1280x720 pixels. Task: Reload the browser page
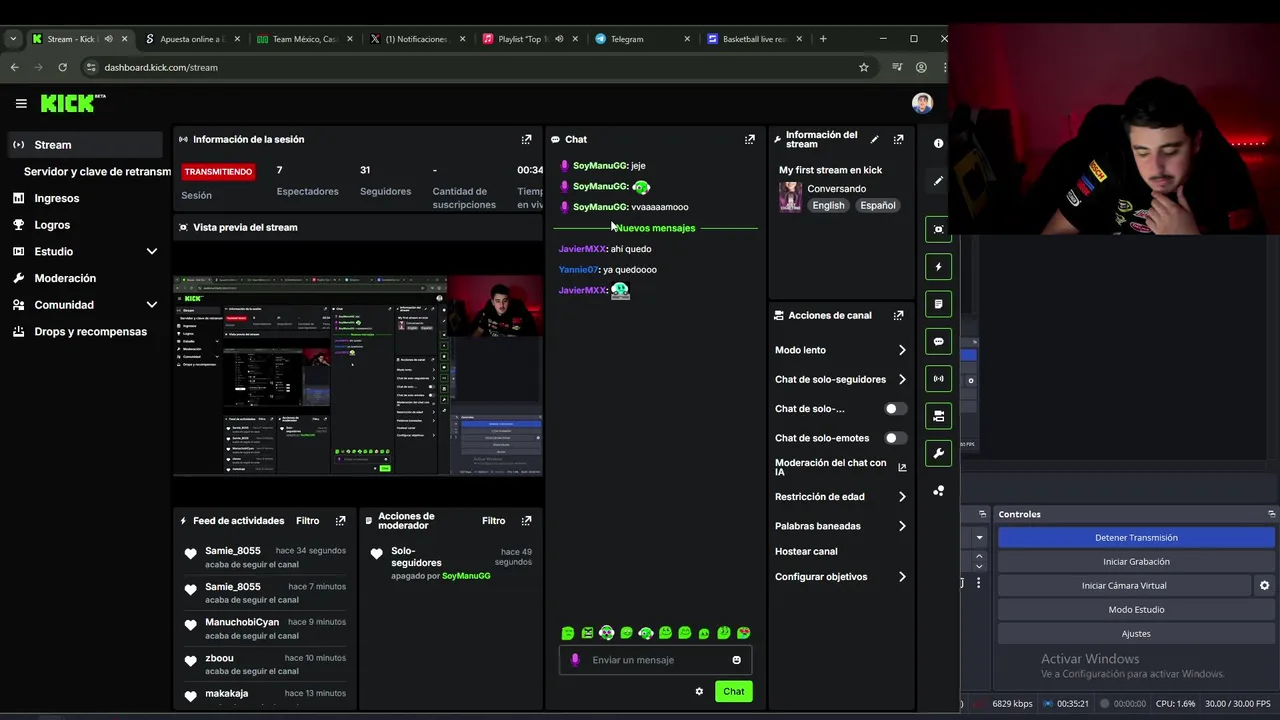[x=62, y=67]
